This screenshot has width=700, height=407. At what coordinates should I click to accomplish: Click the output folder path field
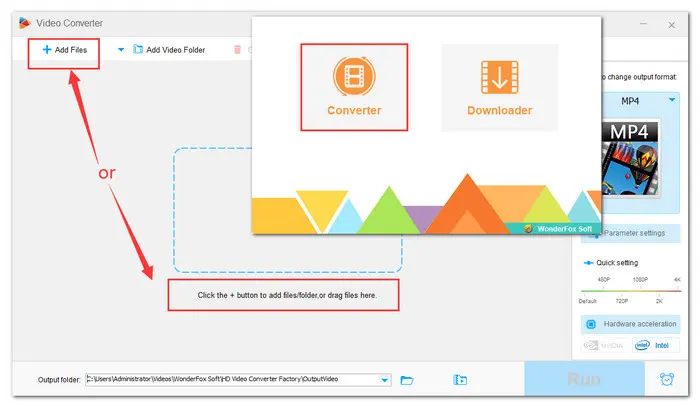[230, 380]
